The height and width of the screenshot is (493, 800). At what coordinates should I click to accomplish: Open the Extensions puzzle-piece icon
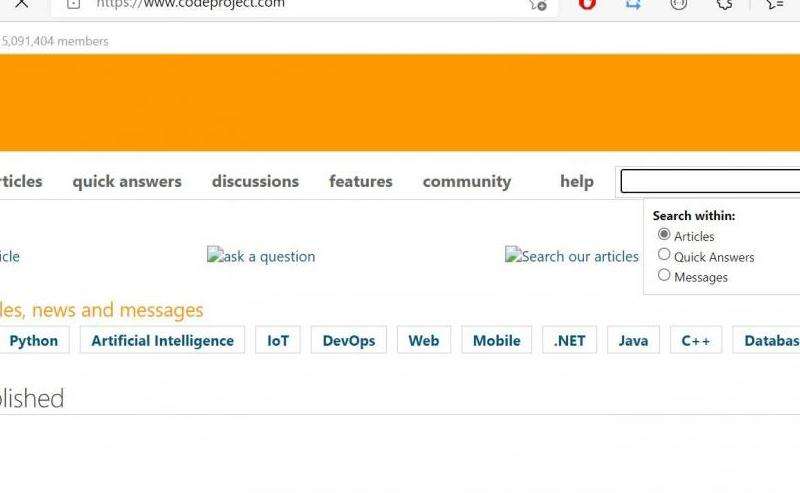point(724,4)
